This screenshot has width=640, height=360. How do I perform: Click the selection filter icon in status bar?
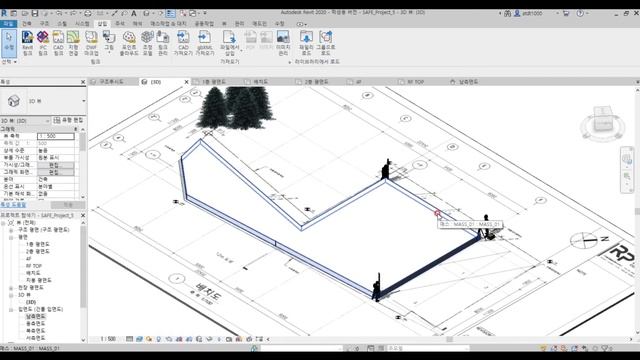pyautogui.click(x=605, y=349)
